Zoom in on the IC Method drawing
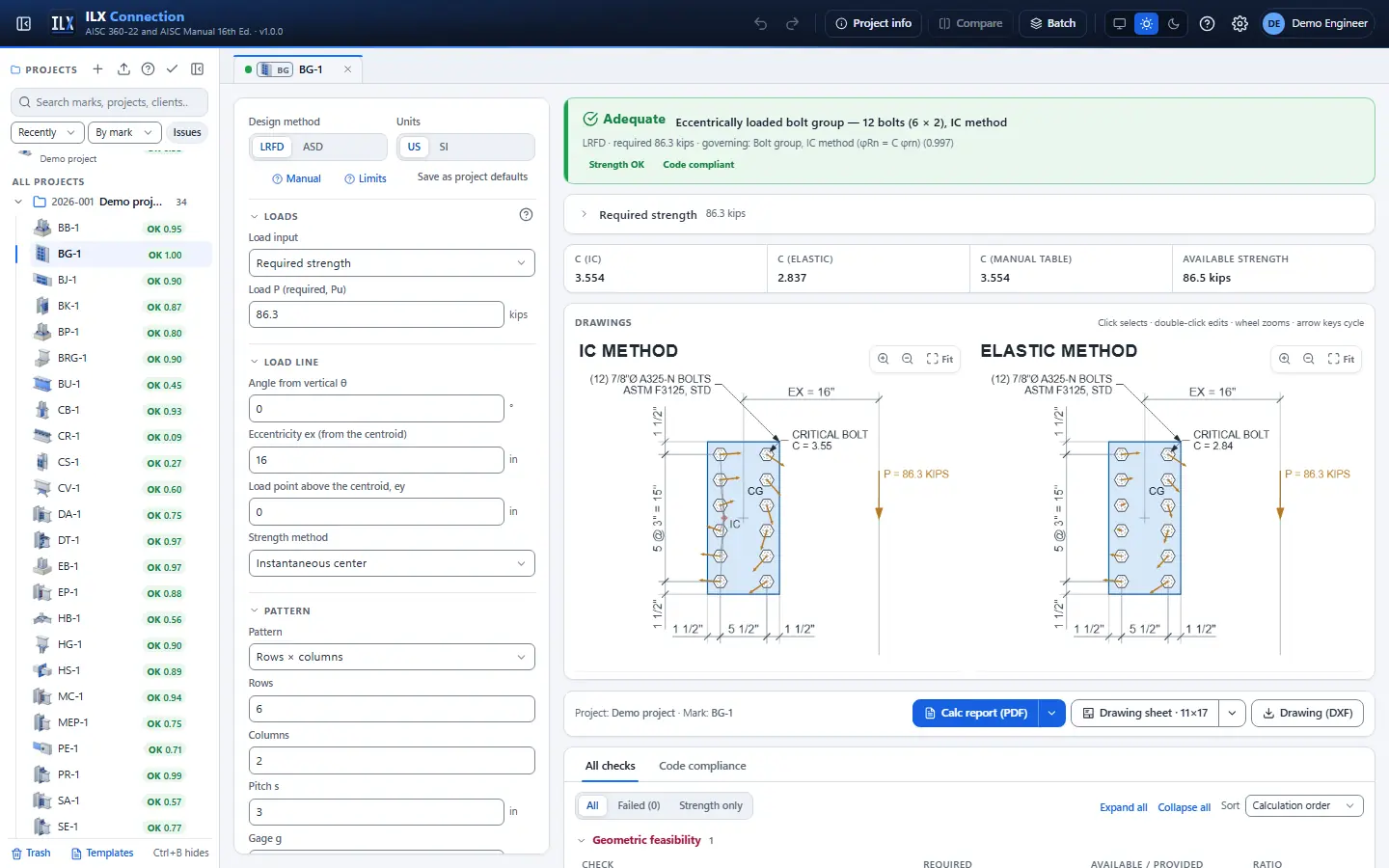 (x=884, y=359)
